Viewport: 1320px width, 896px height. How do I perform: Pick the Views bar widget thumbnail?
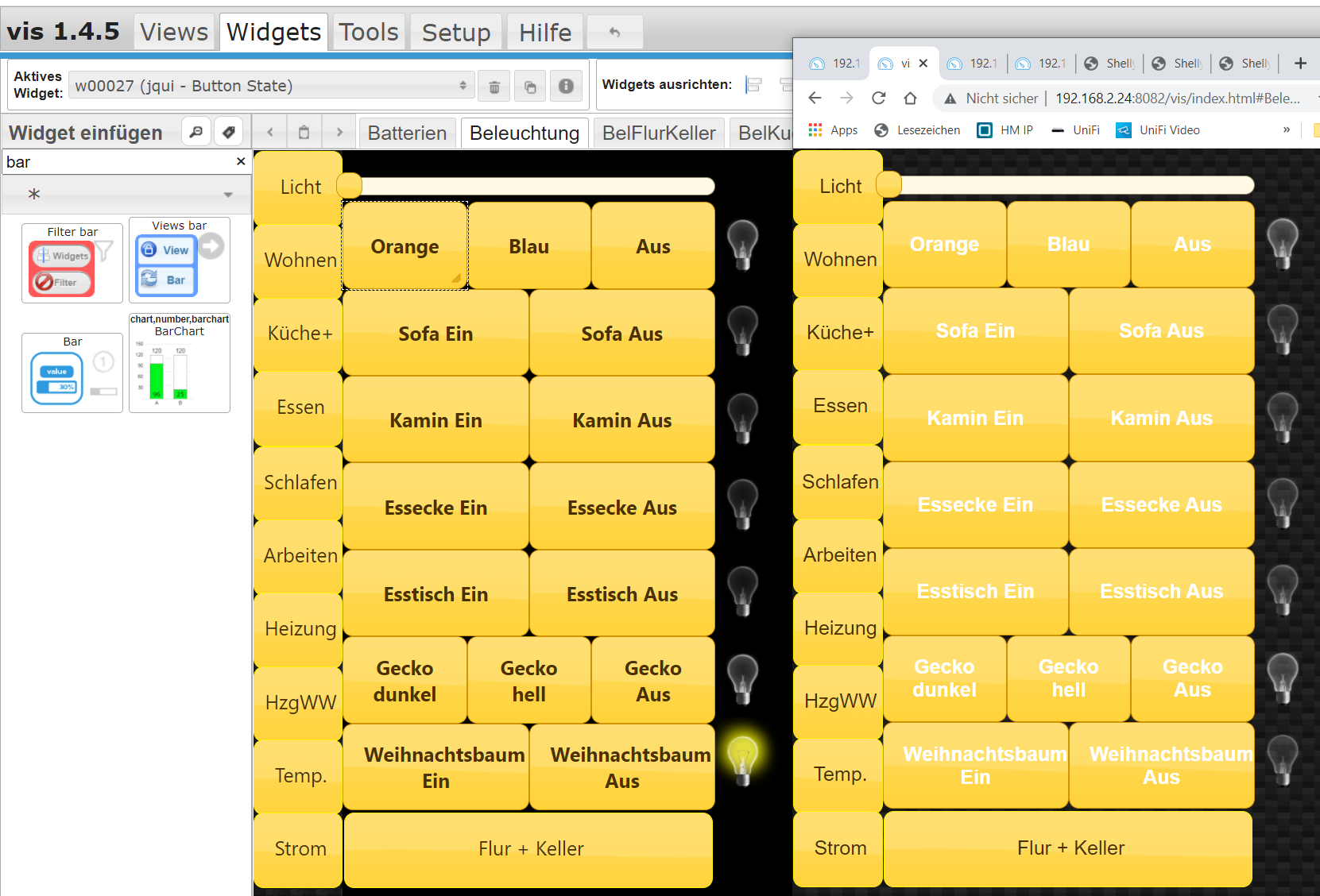tap(180, 260)
